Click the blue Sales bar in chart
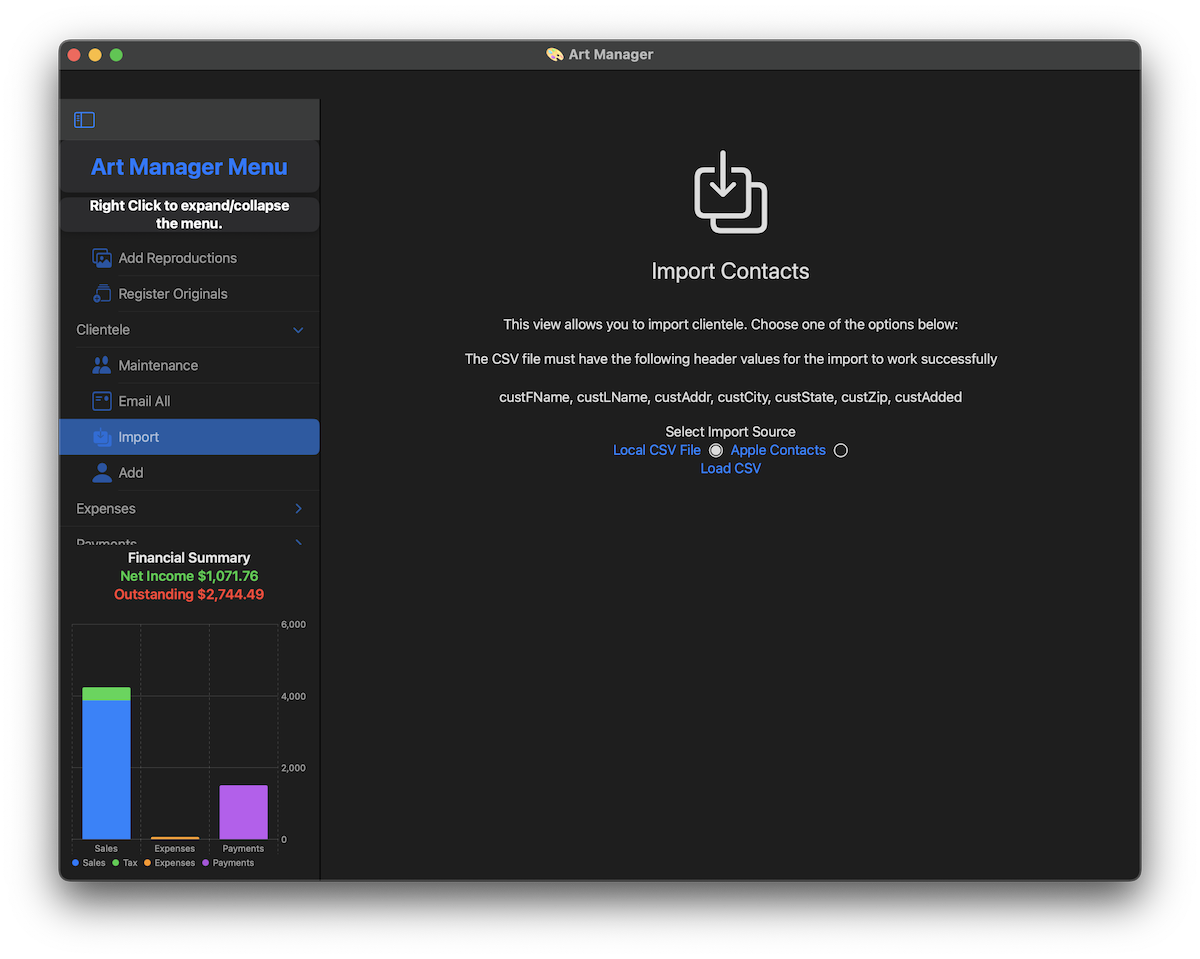 (106, 770)
